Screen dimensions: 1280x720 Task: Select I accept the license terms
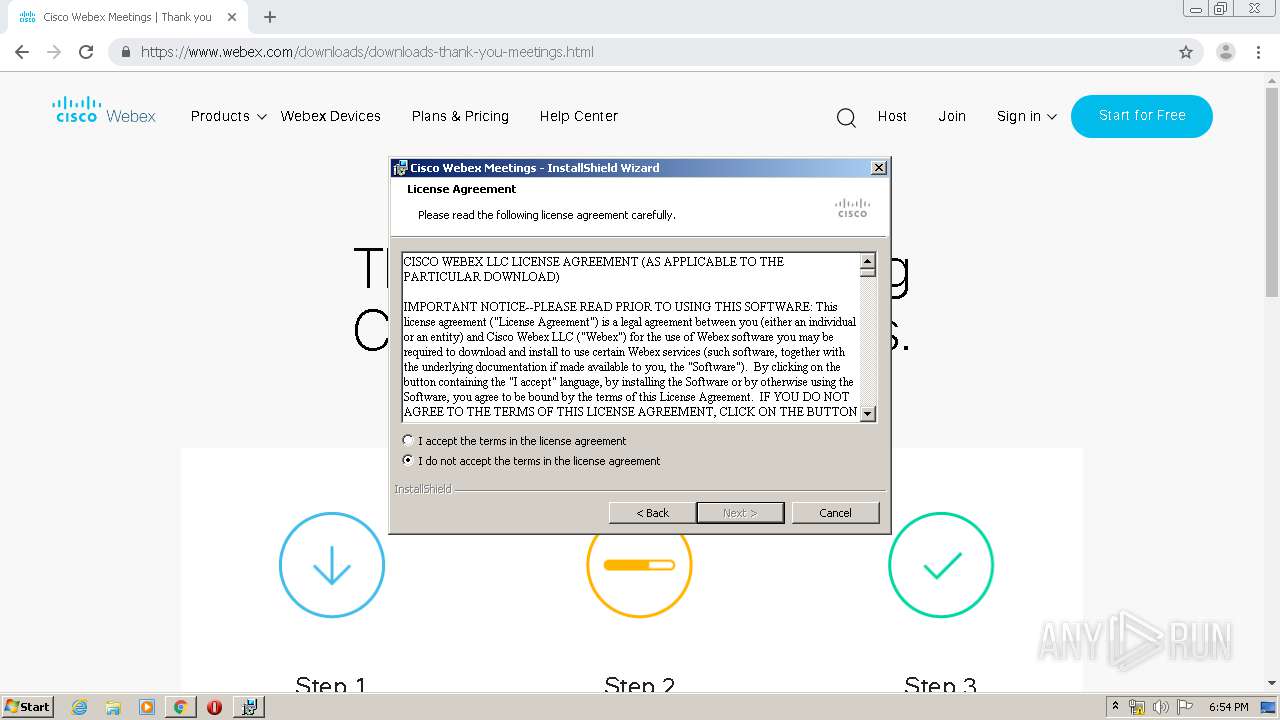[x=515, y=441]
